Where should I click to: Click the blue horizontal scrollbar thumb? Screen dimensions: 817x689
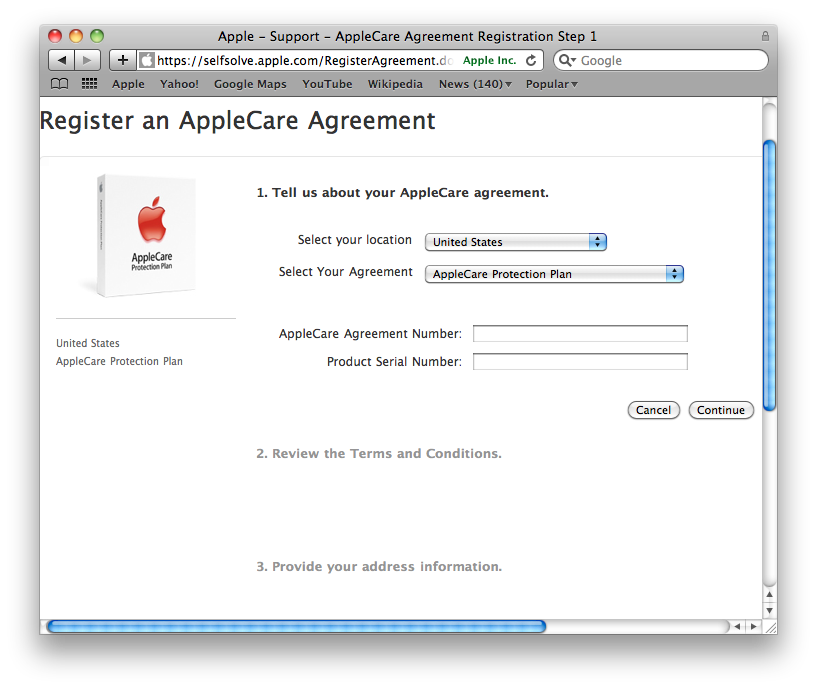pos(296,626)
